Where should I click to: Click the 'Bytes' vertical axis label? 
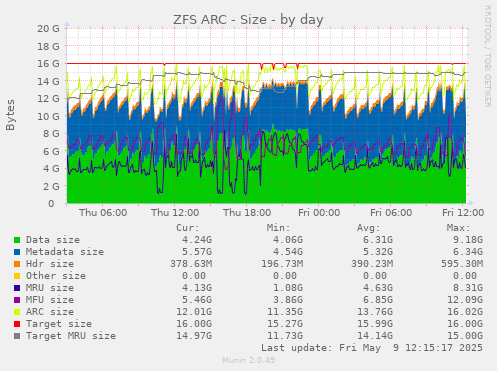pyautogui.click(x=10, y=115)
